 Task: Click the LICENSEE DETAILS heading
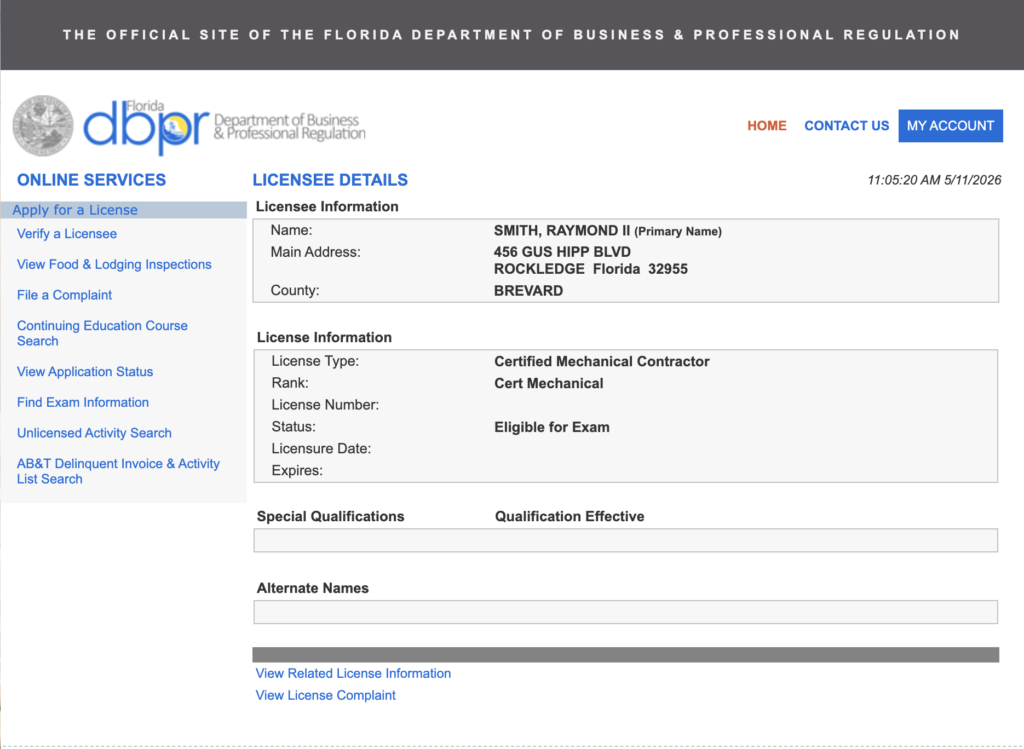coord(330,180)
